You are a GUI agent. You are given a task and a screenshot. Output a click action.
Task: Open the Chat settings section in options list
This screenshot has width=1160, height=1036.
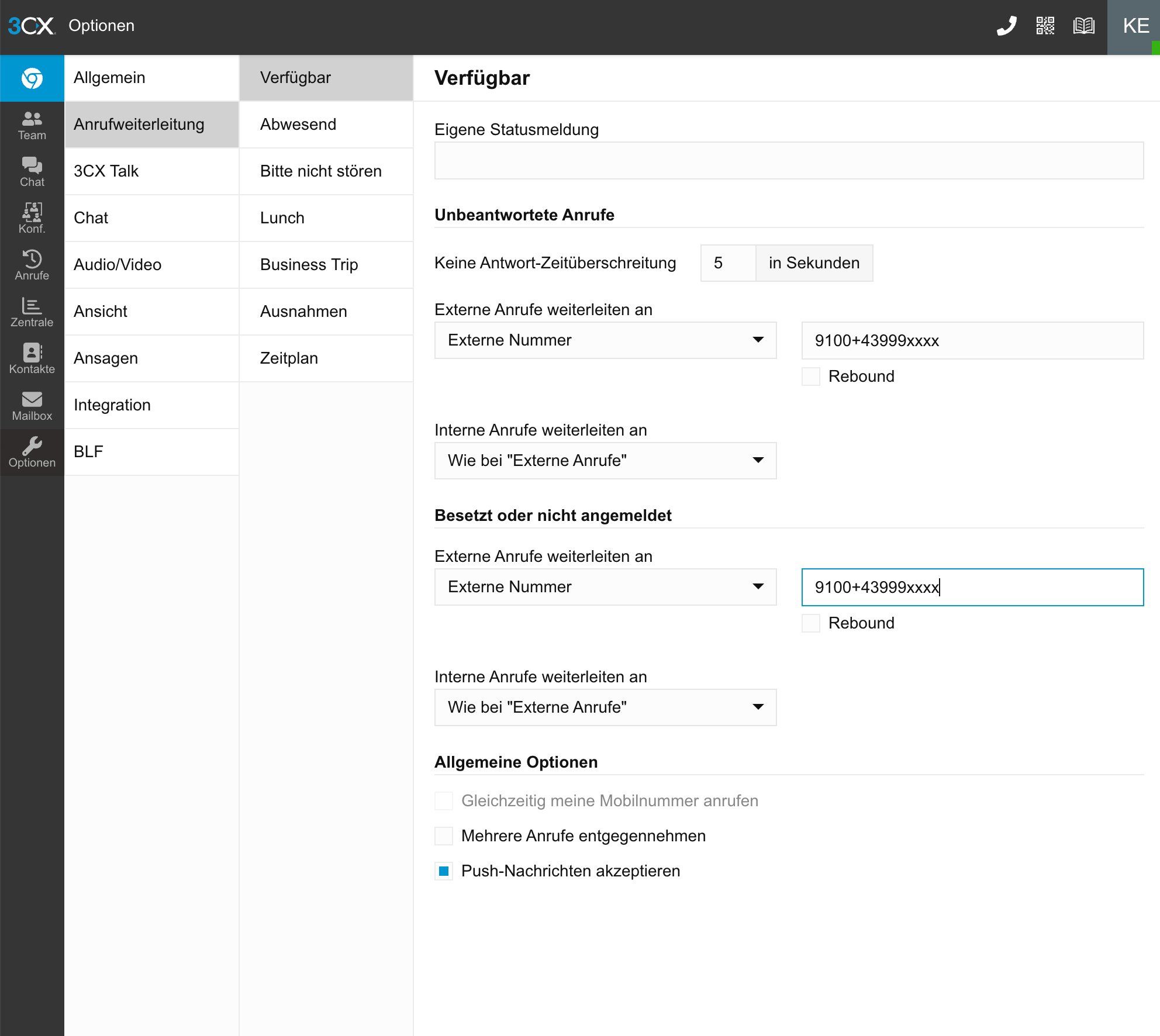click(x=151, y=218)
